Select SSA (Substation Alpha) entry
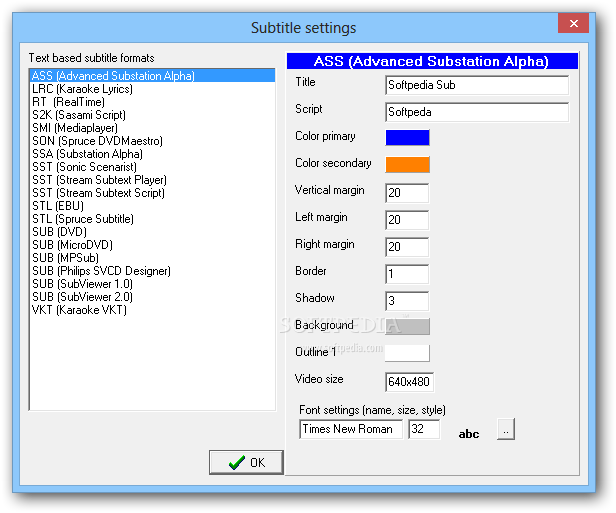The width and height of the screenshot is (616, 513). click(152, 154)
